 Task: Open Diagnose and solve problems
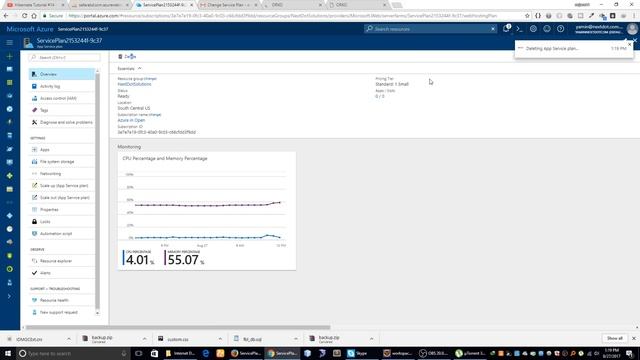pyautogui.click(x=62, y=122)
